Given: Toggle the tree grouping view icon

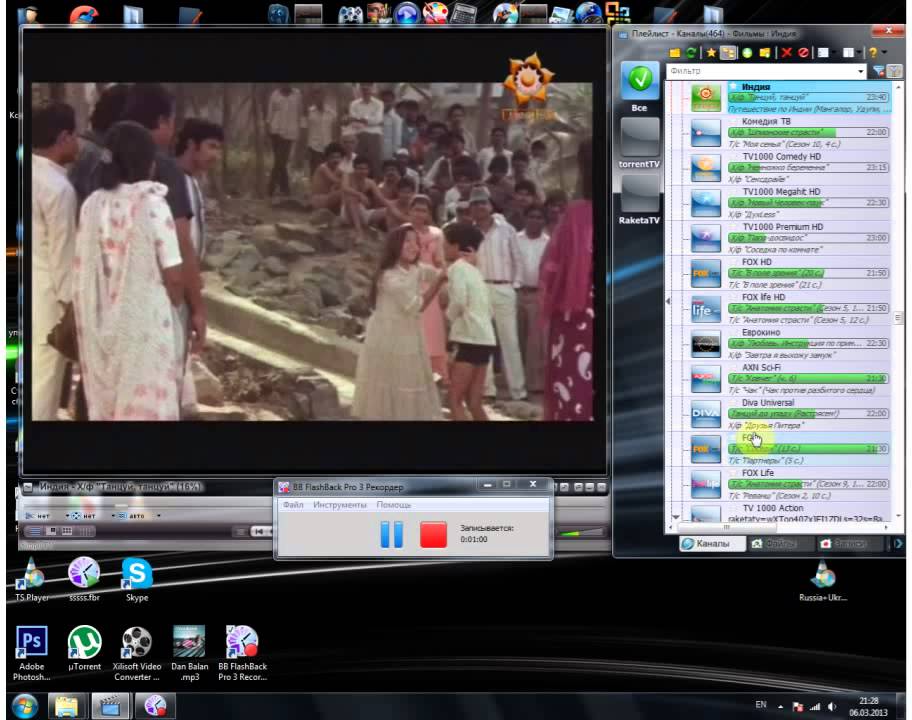Looking at the screenshot, I should pos(728,53).
